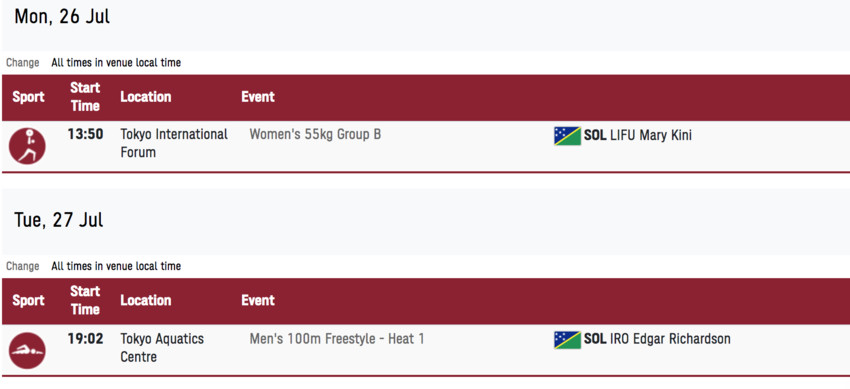Click Location header in Tuesday table
The width and height of the screenshot is (850, 389).
pyautogui.click(x=145, y=301)
